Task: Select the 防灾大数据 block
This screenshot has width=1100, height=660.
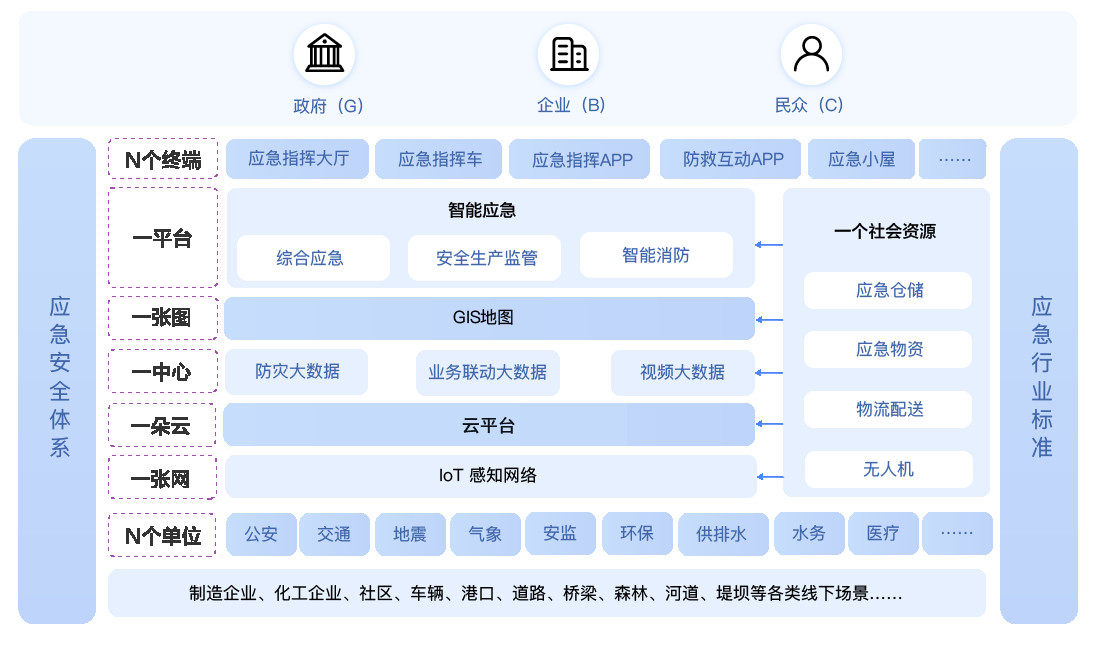Action: pos(297,372)
